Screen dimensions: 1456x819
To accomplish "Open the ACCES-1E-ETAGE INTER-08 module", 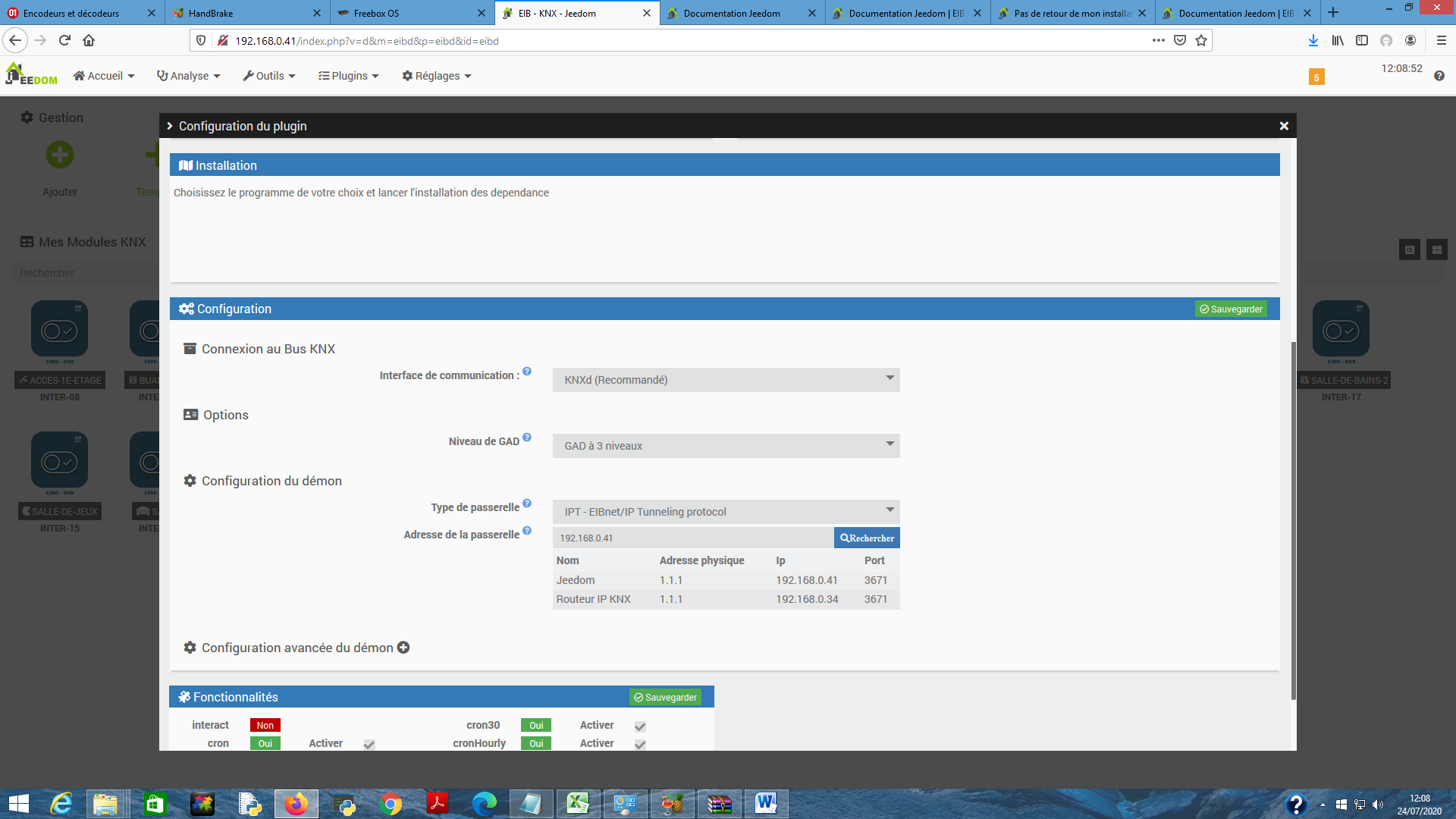I will (60, 350).
